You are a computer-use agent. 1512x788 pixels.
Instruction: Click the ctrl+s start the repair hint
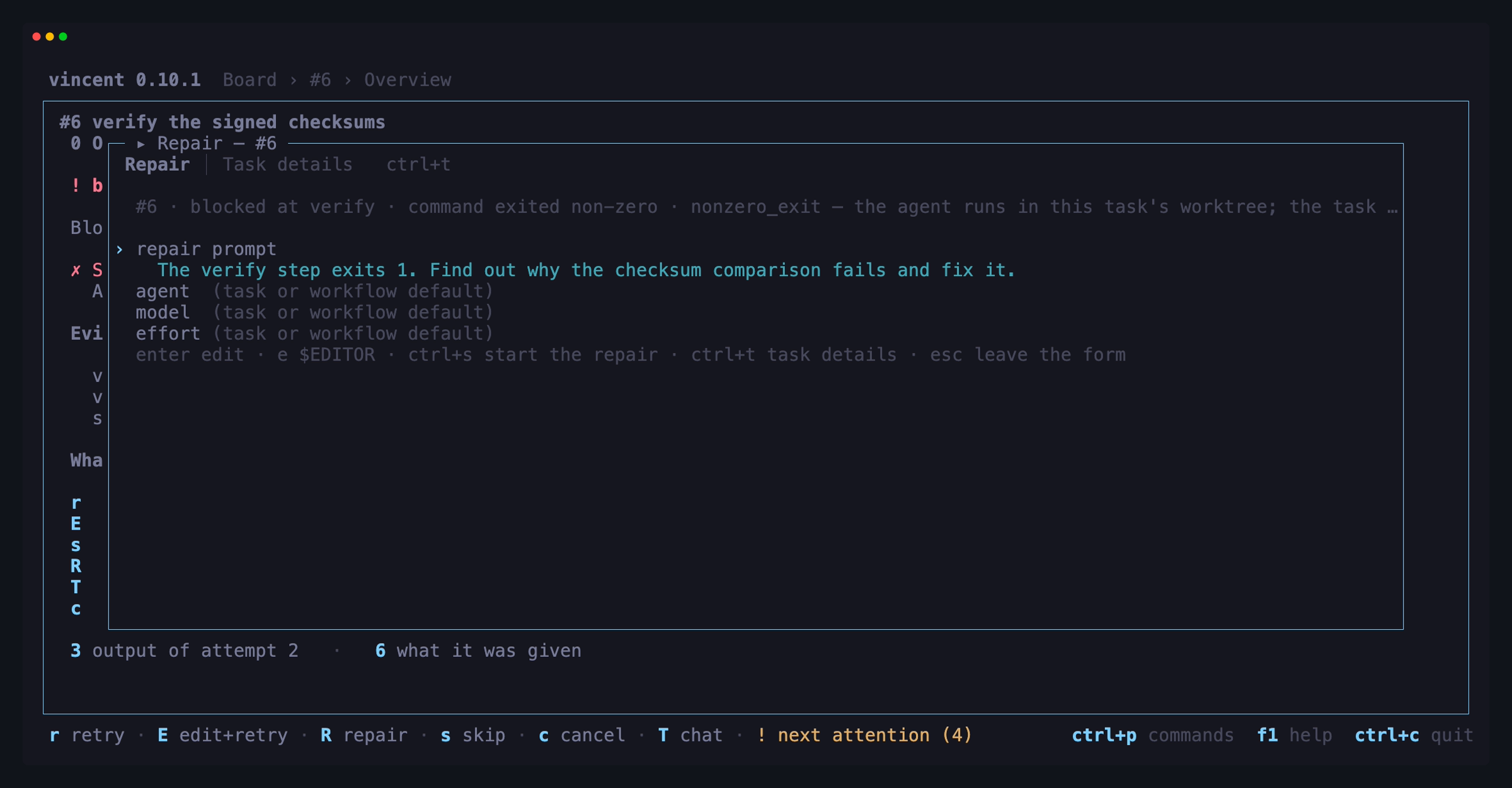533,355
